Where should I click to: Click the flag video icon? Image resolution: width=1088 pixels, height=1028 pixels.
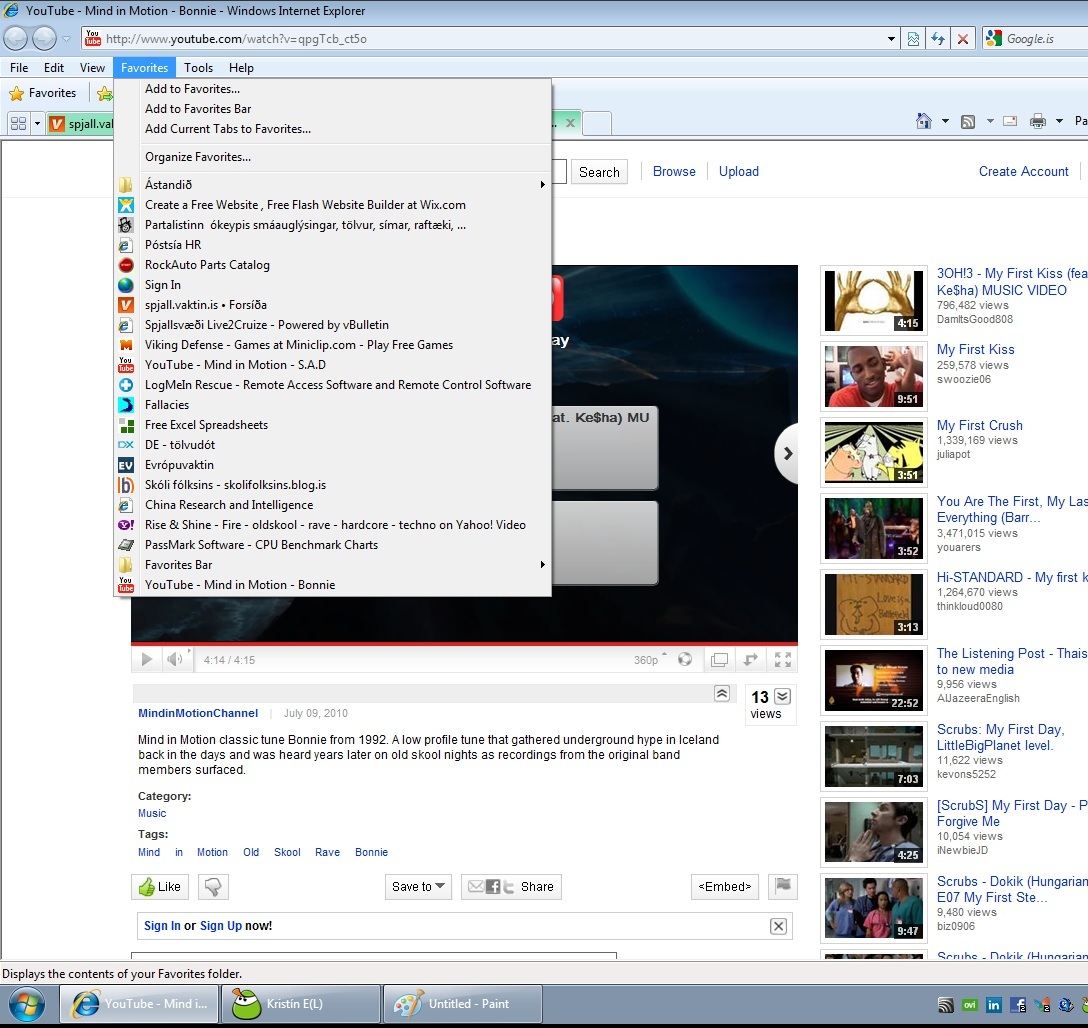(x=784, y=886)
